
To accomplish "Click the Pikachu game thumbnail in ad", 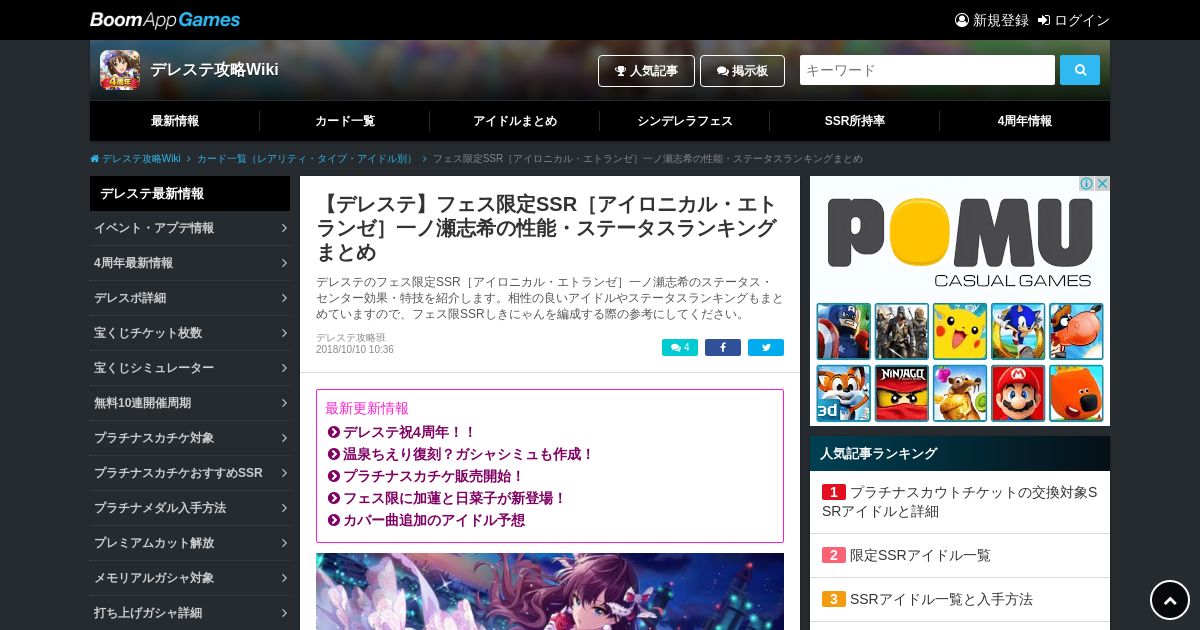I will (x=960, y=331).
